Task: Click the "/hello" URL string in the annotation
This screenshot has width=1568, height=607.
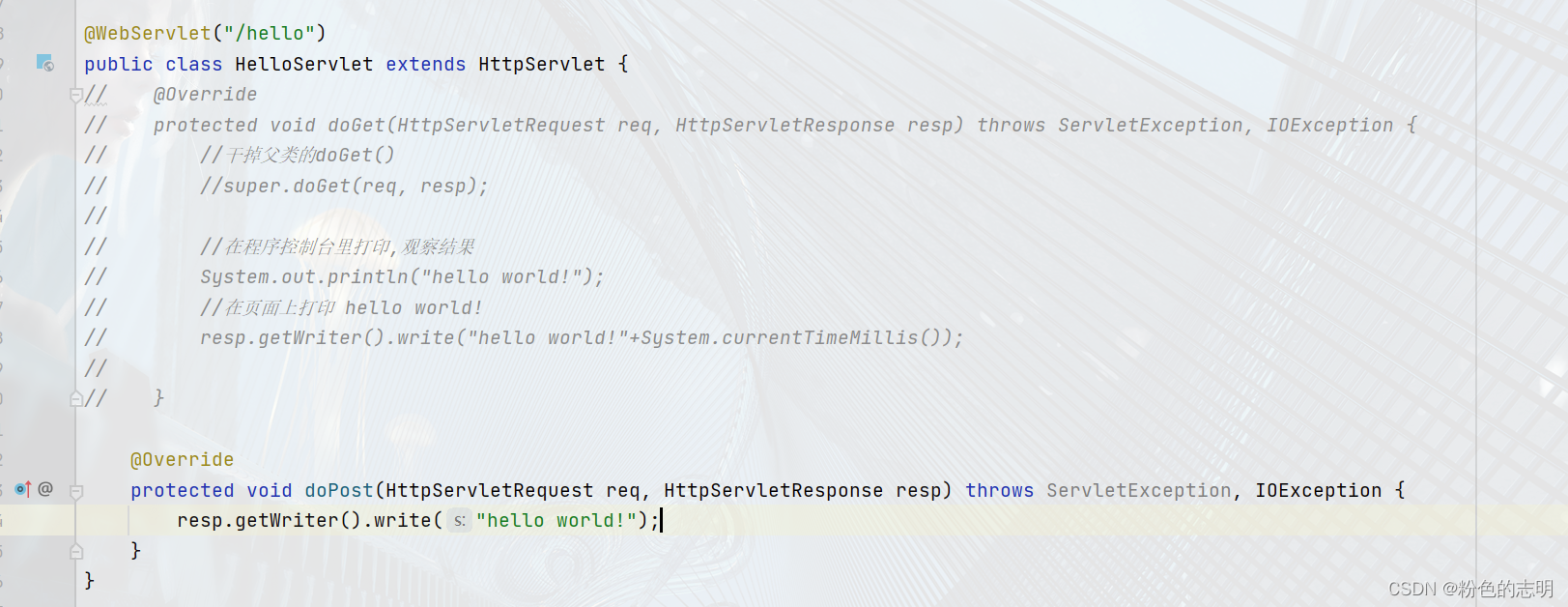Action: click(x=270, y=33)
